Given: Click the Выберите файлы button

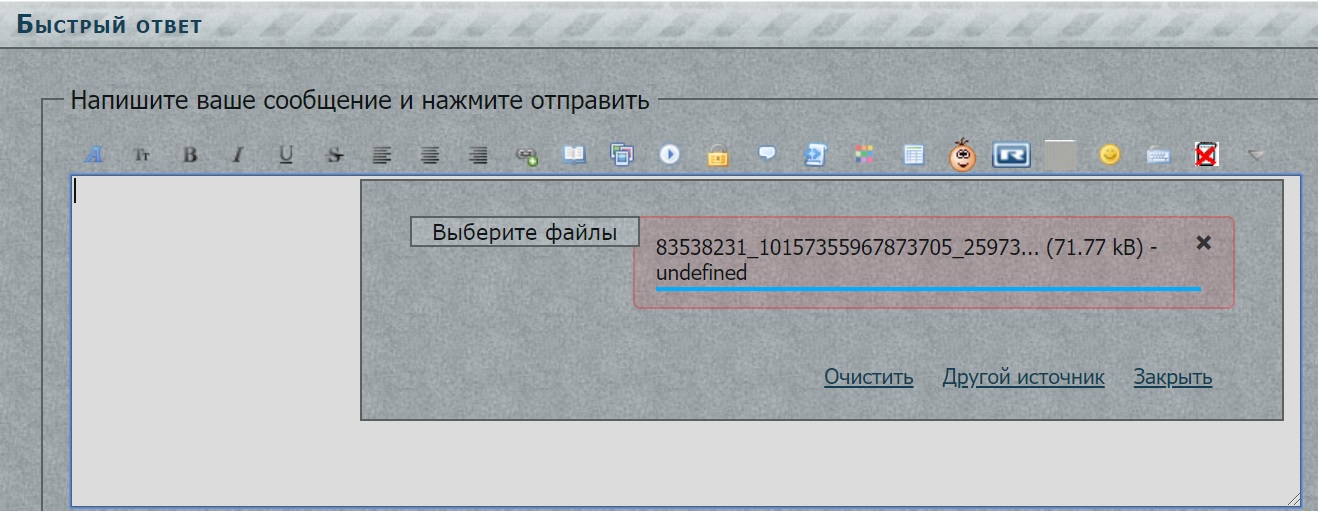Looking at the screenshot, I should point(525,232).
